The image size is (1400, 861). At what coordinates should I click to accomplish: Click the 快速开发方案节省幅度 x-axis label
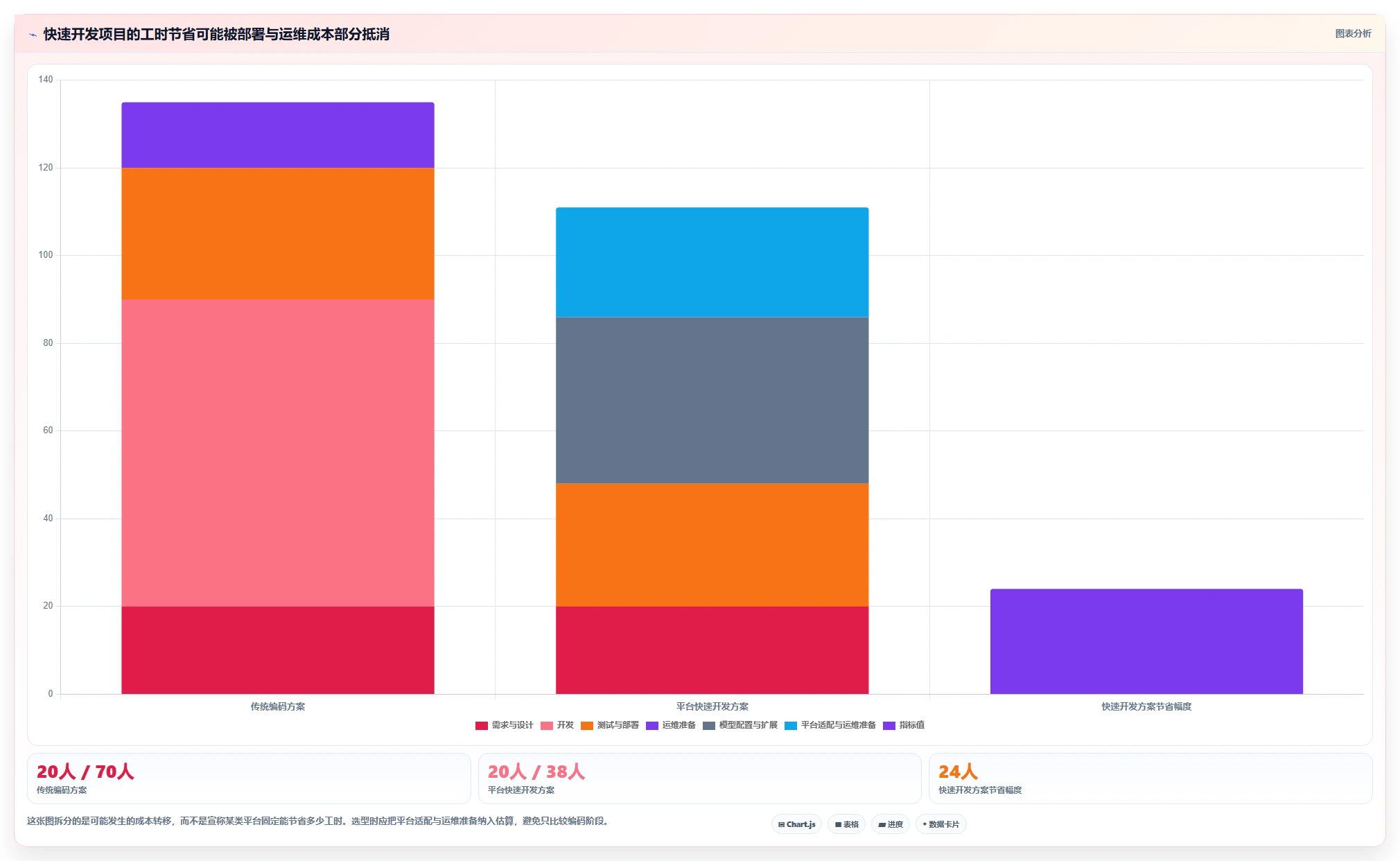pyautogui.click(x=1146, y=706)
